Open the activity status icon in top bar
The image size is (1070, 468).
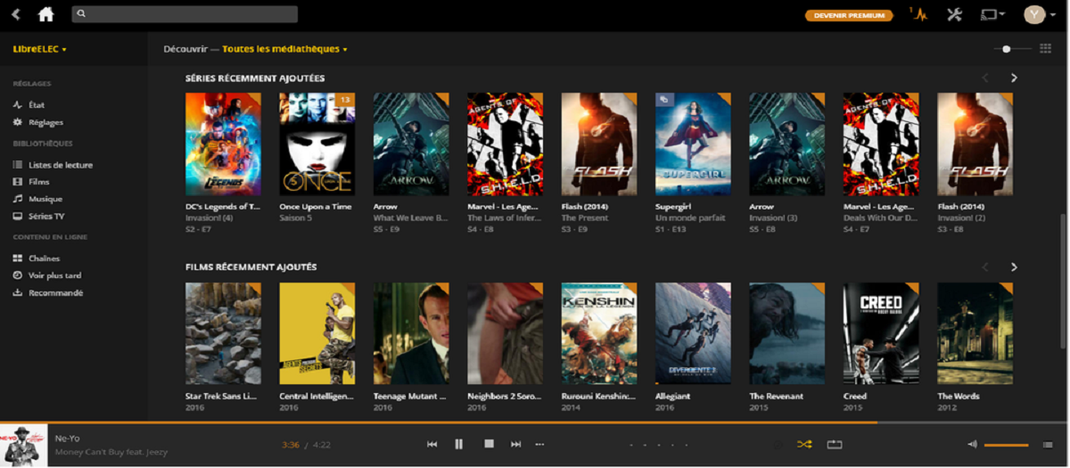click(918, 14)
